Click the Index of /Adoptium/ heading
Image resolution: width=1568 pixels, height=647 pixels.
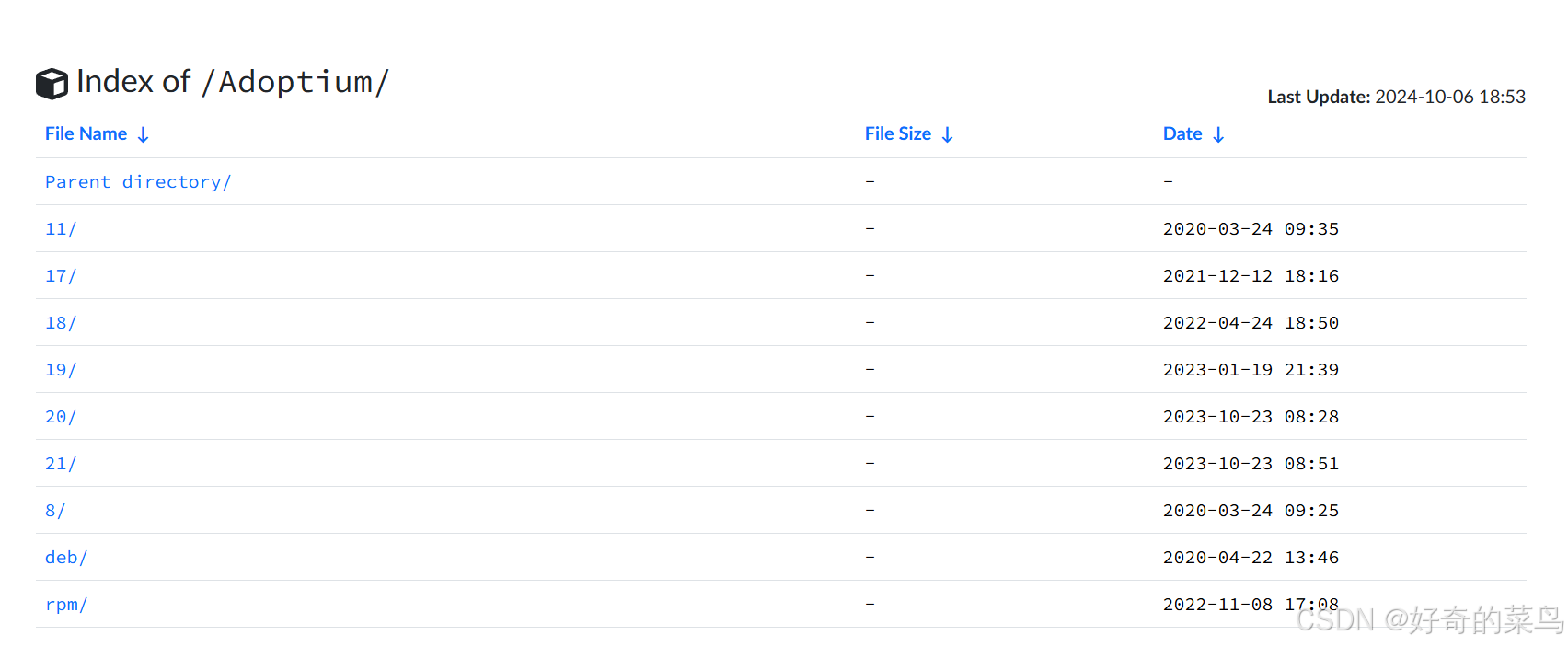[233, 82]
